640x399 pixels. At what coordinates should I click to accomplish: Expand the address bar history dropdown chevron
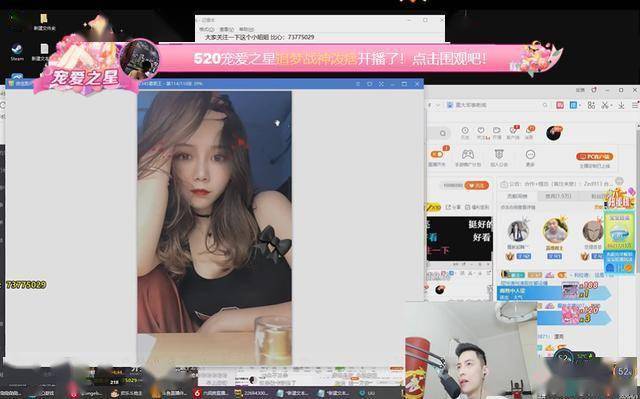point(438,105)
